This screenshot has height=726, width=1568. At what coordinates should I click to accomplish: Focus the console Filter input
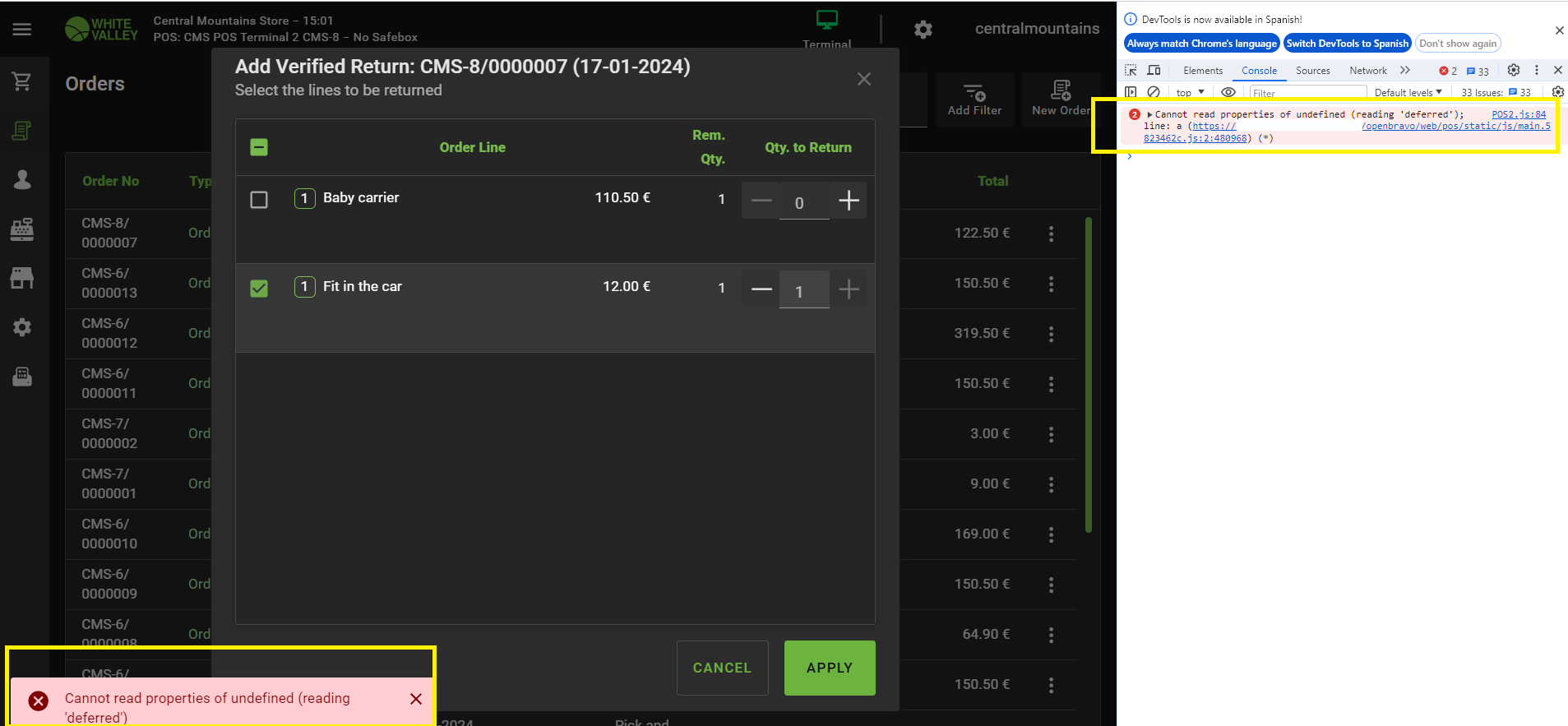(1307, 93)
